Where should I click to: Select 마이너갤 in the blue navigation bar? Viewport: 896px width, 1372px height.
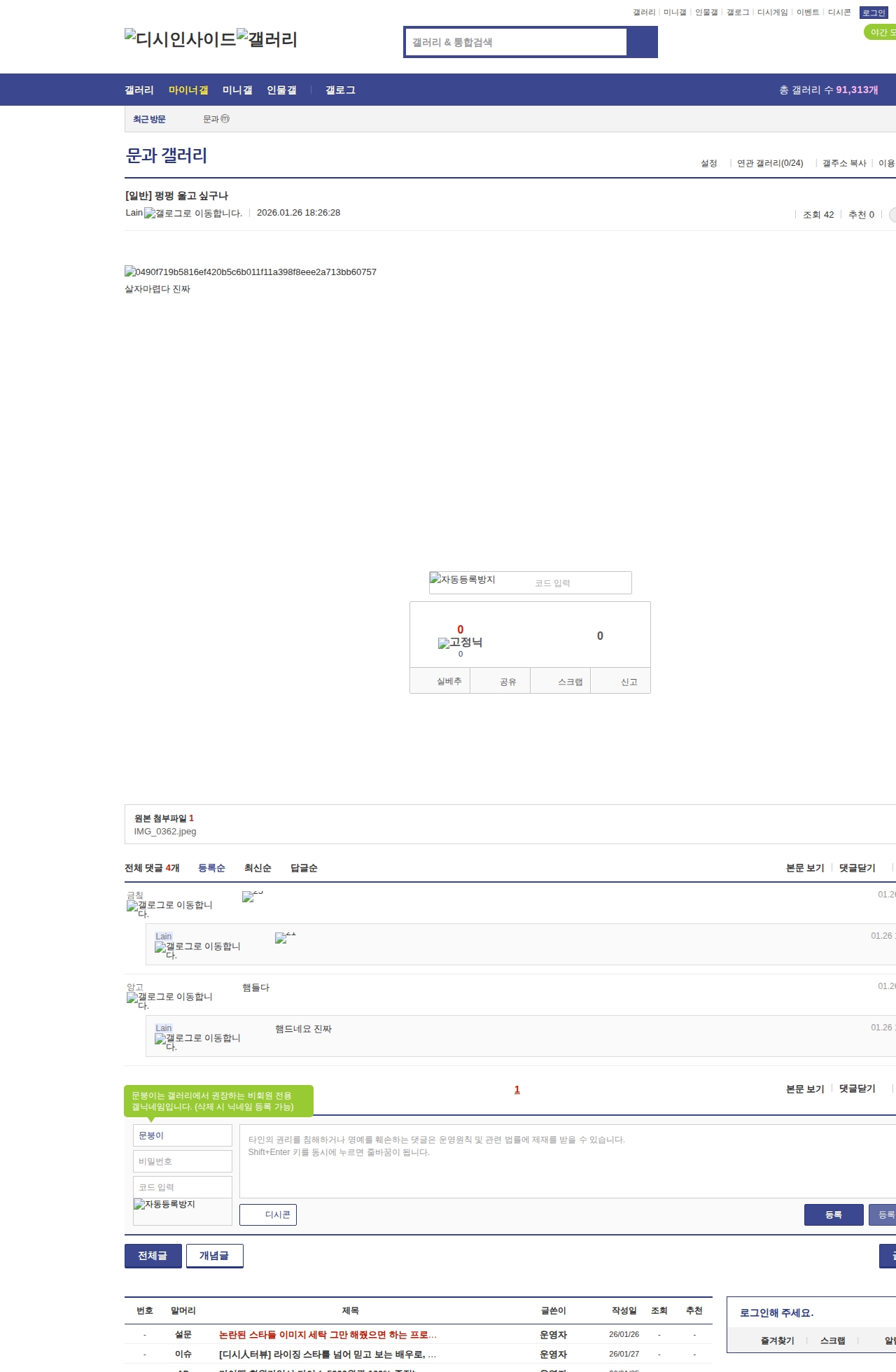(x=188, y=90)
